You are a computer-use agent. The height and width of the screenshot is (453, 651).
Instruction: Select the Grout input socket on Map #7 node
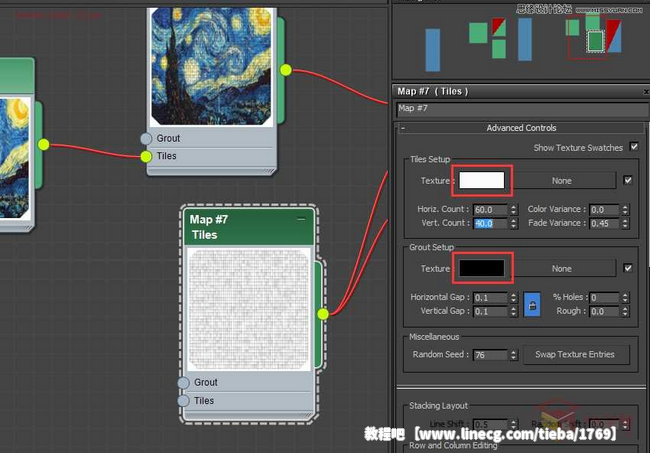(184, 382)
